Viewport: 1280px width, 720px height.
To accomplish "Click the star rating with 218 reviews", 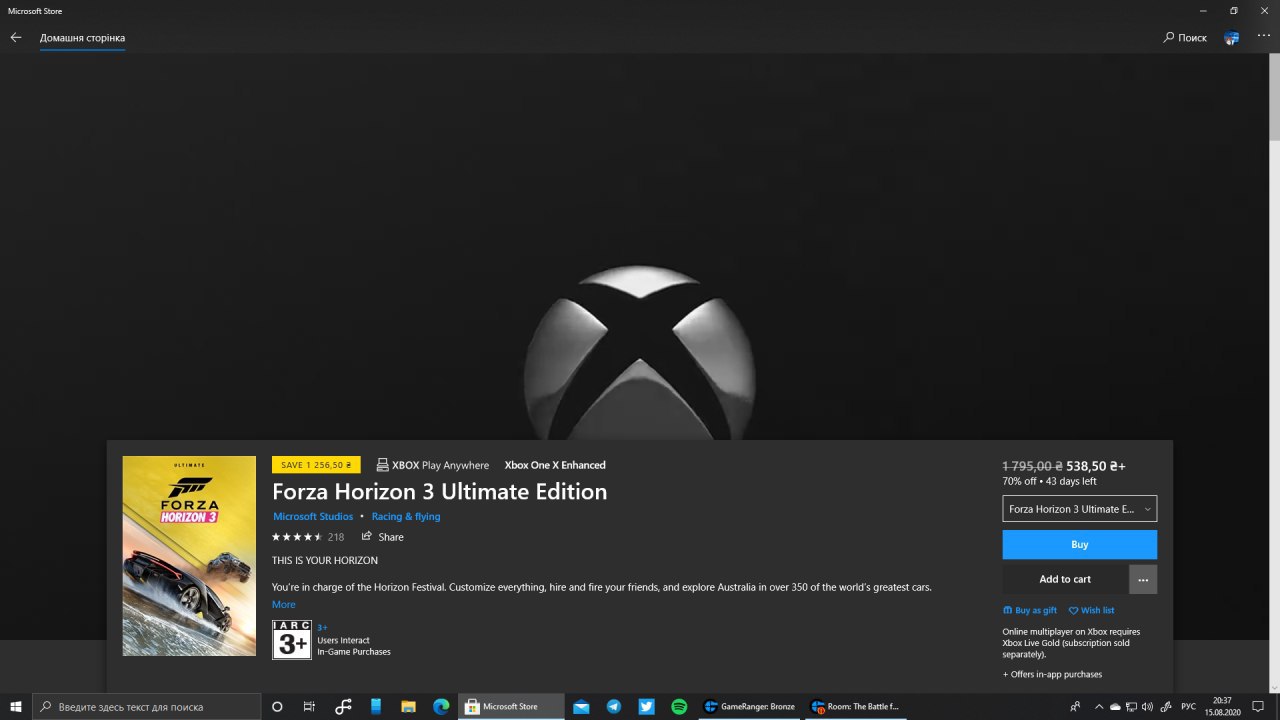I will click(308, 537).
